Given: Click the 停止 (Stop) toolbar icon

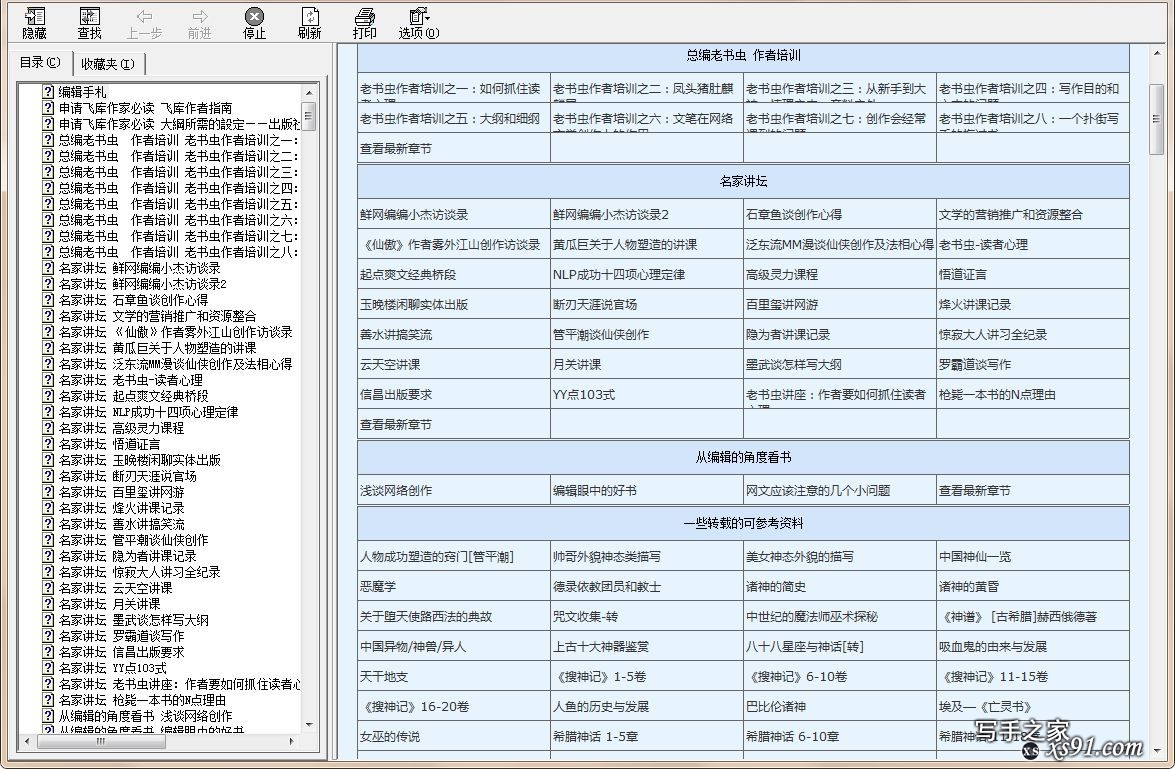Looking at the screenshot, I should (254, 16).
